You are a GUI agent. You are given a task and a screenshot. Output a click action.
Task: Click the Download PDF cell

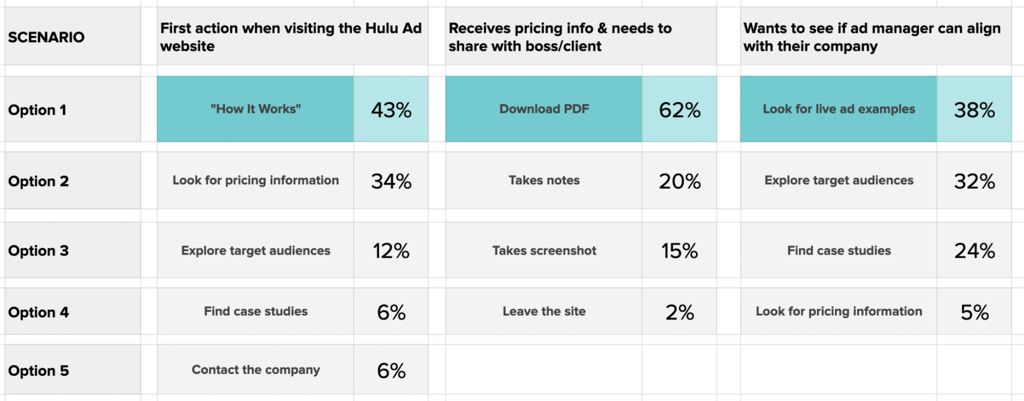point(543,109)
